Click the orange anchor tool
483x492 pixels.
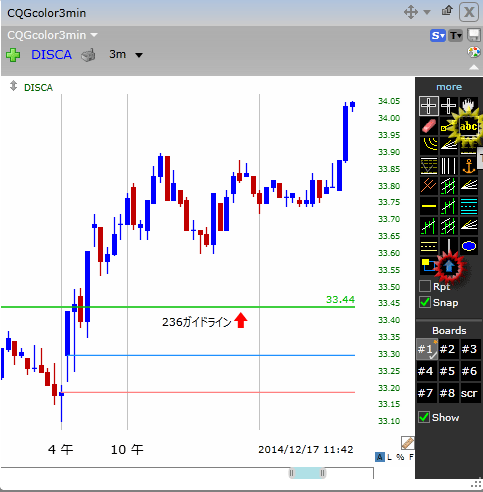[469, 166]
